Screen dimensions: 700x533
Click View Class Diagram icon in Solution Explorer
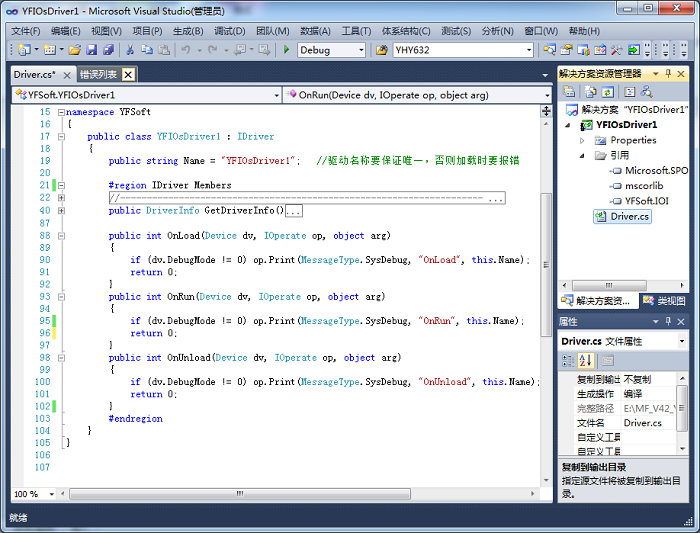coord(646,92)
